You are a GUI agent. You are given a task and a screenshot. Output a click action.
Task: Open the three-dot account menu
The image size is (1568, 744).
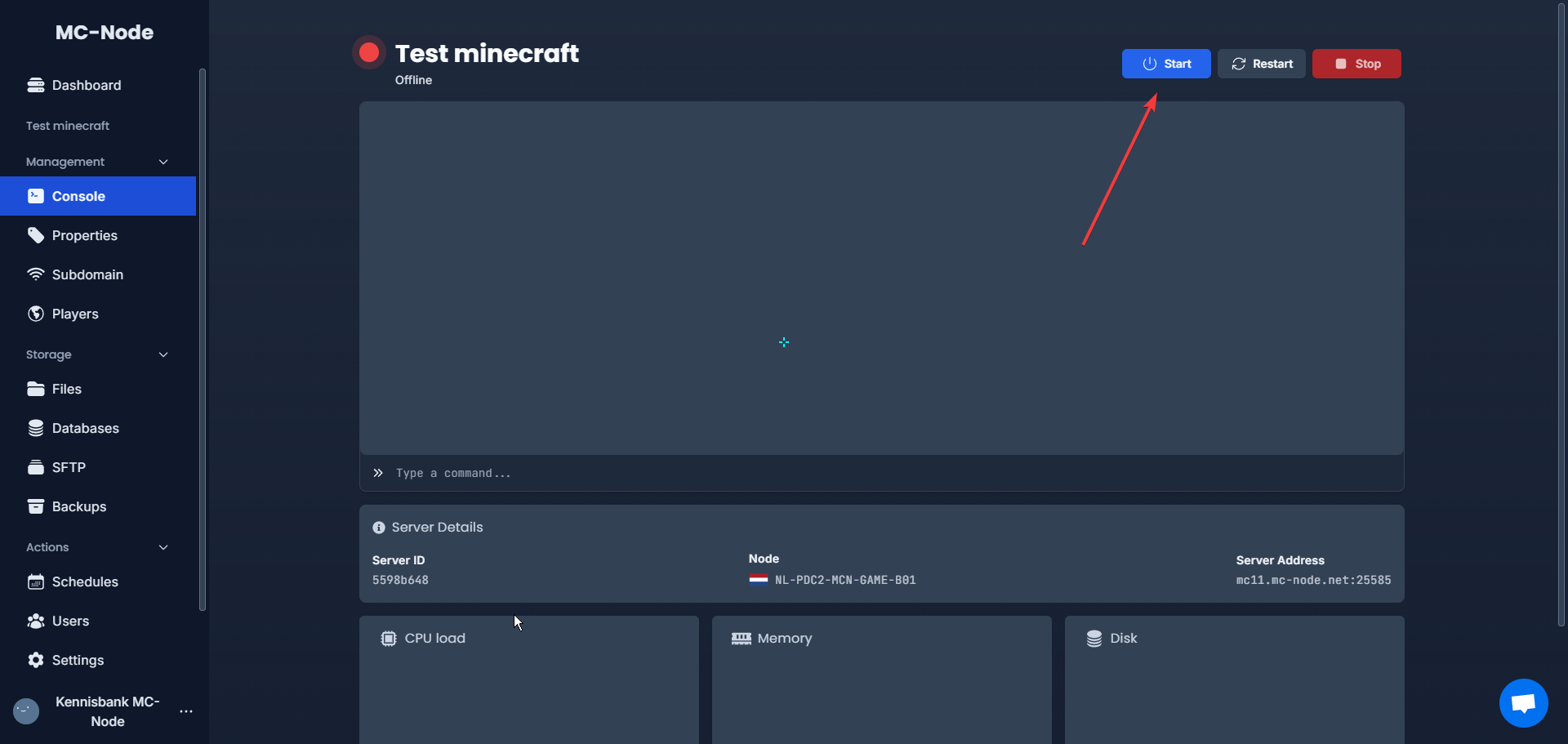[186, 711]
